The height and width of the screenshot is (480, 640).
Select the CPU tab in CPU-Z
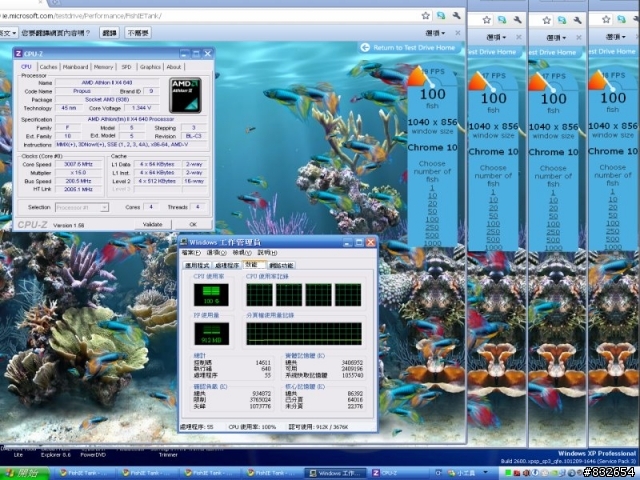26,67
